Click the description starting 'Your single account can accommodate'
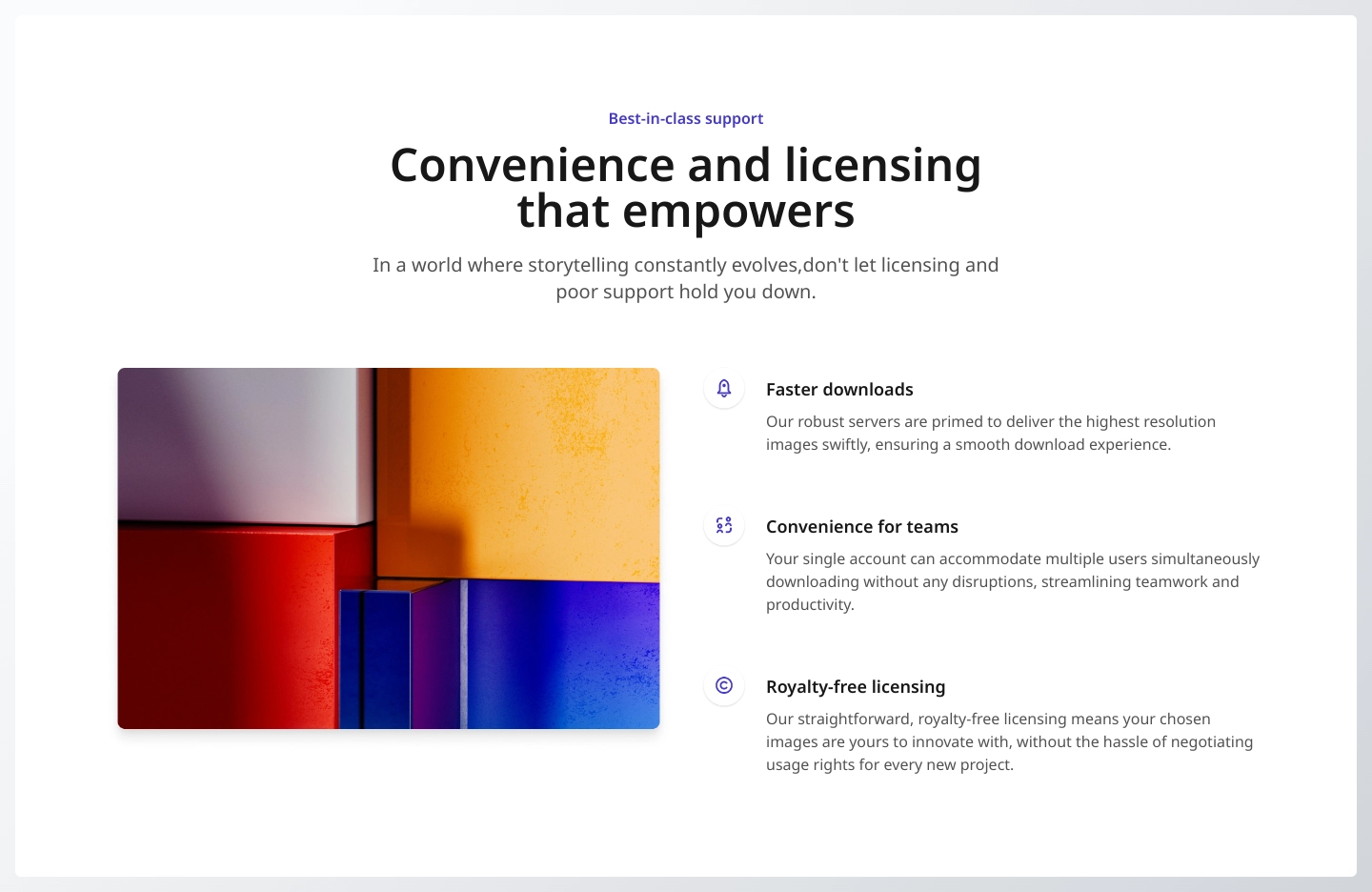The image size is (1372, 892). point(1013,581)
